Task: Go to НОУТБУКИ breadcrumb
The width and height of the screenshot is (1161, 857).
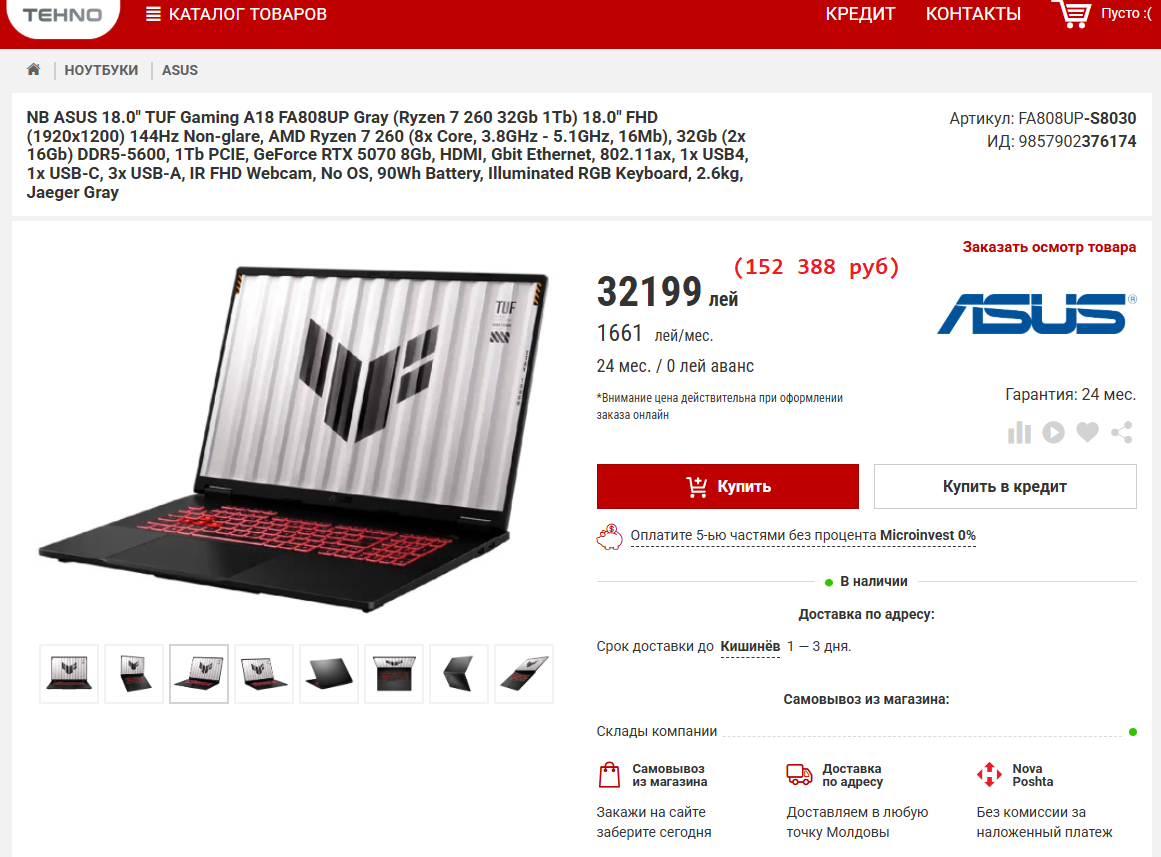Action: pyautogui.click(x=101, y=70)
